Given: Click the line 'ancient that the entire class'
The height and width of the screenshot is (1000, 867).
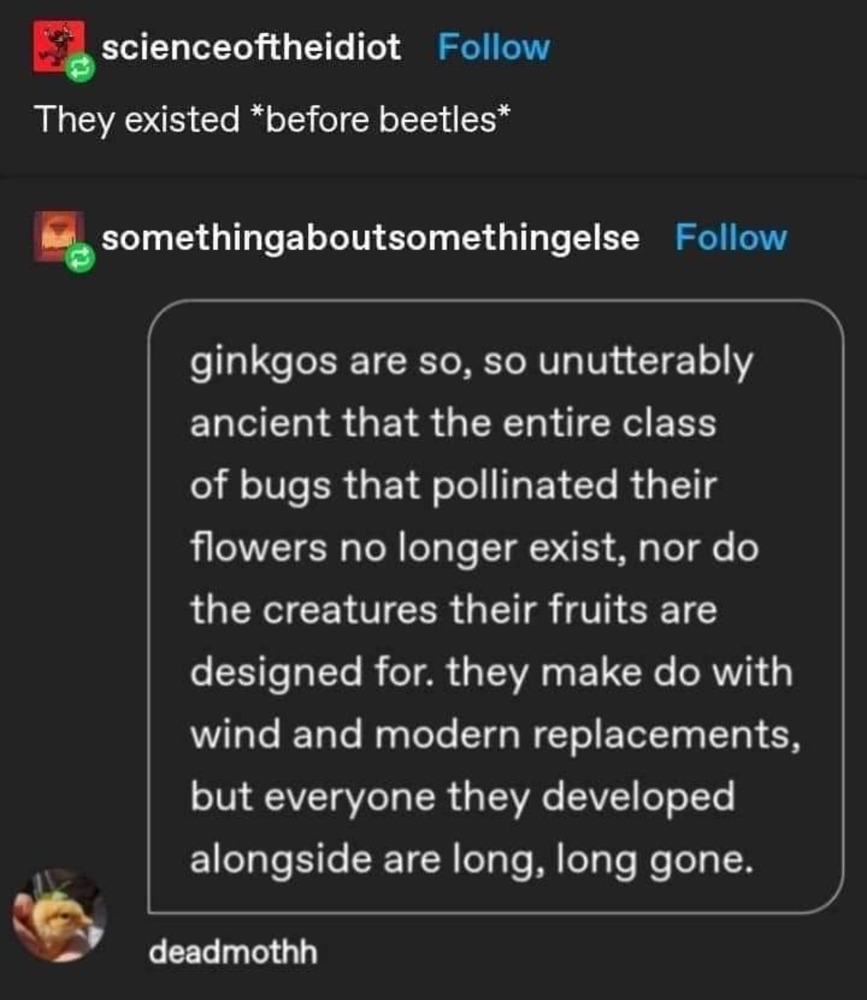Looking at the screenshot, I should [x=453, y=423].
